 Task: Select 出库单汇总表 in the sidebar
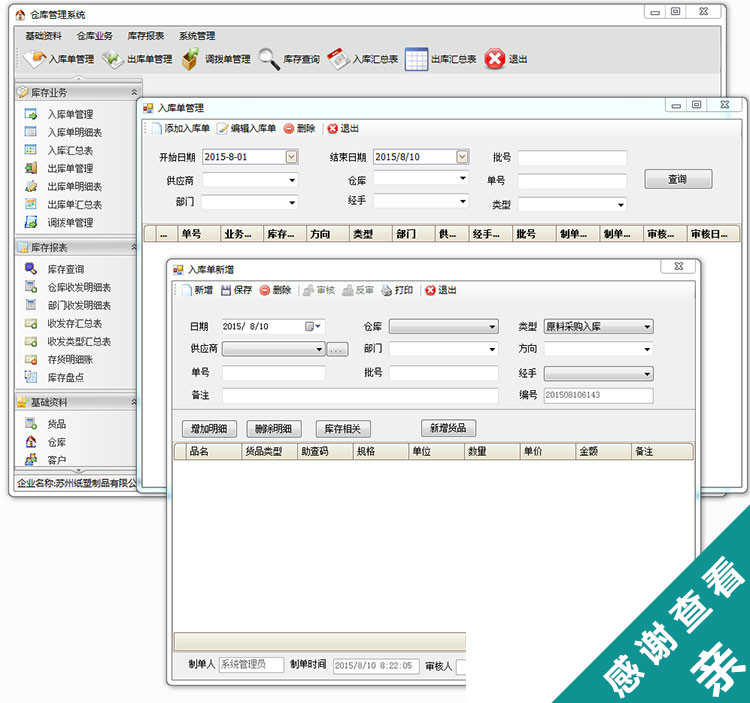pyautogui.click(x=75, y=205)
